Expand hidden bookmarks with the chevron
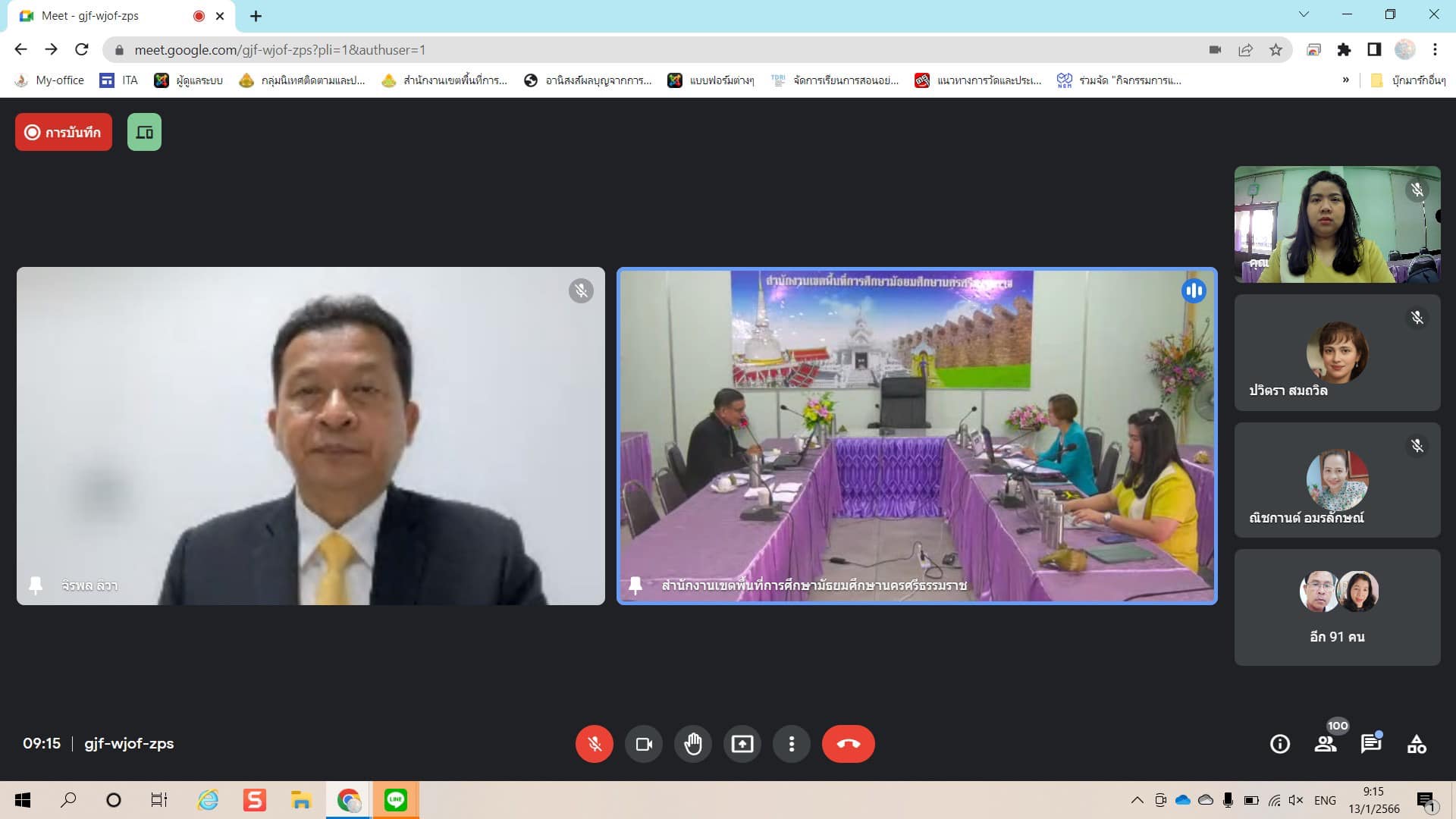This screenshot has height=819, width=1456. point(1347,80)
